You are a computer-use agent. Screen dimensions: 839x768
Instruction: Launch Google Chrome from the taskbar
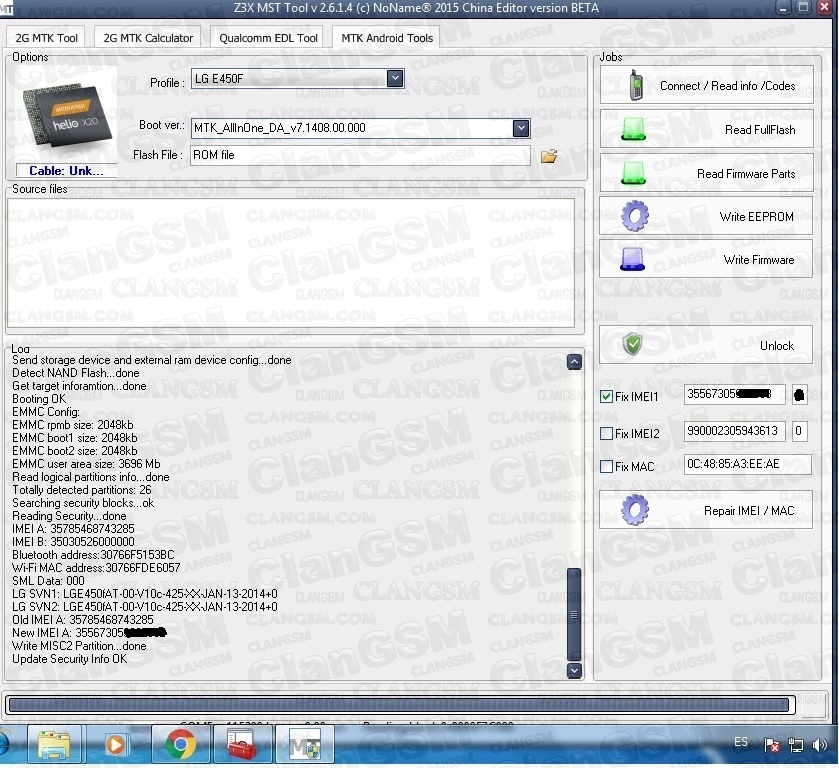(x=180, y=744)
